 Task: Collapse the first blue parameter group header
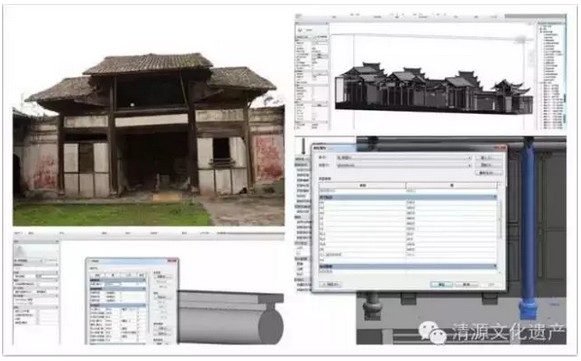tap(408, 198)
